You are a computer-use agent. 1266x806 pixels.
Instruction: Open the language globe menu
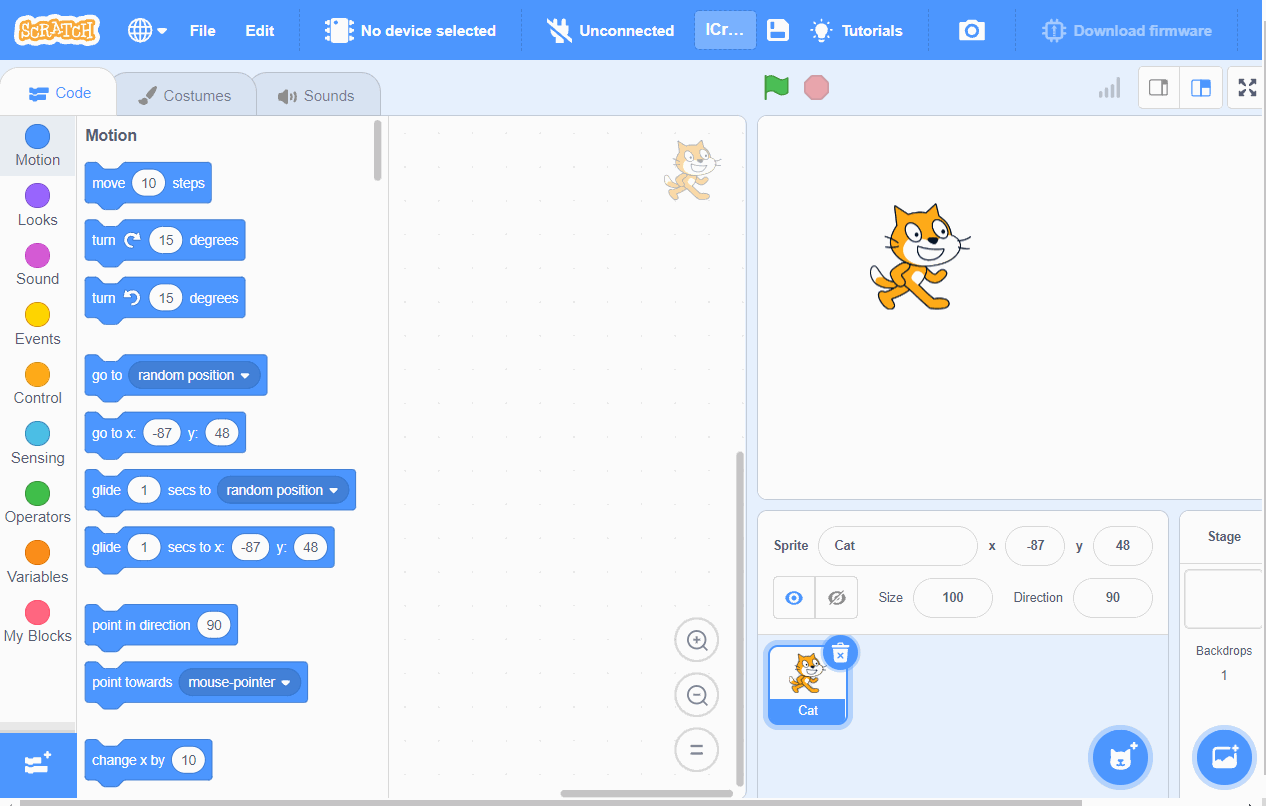coord(147,30)
